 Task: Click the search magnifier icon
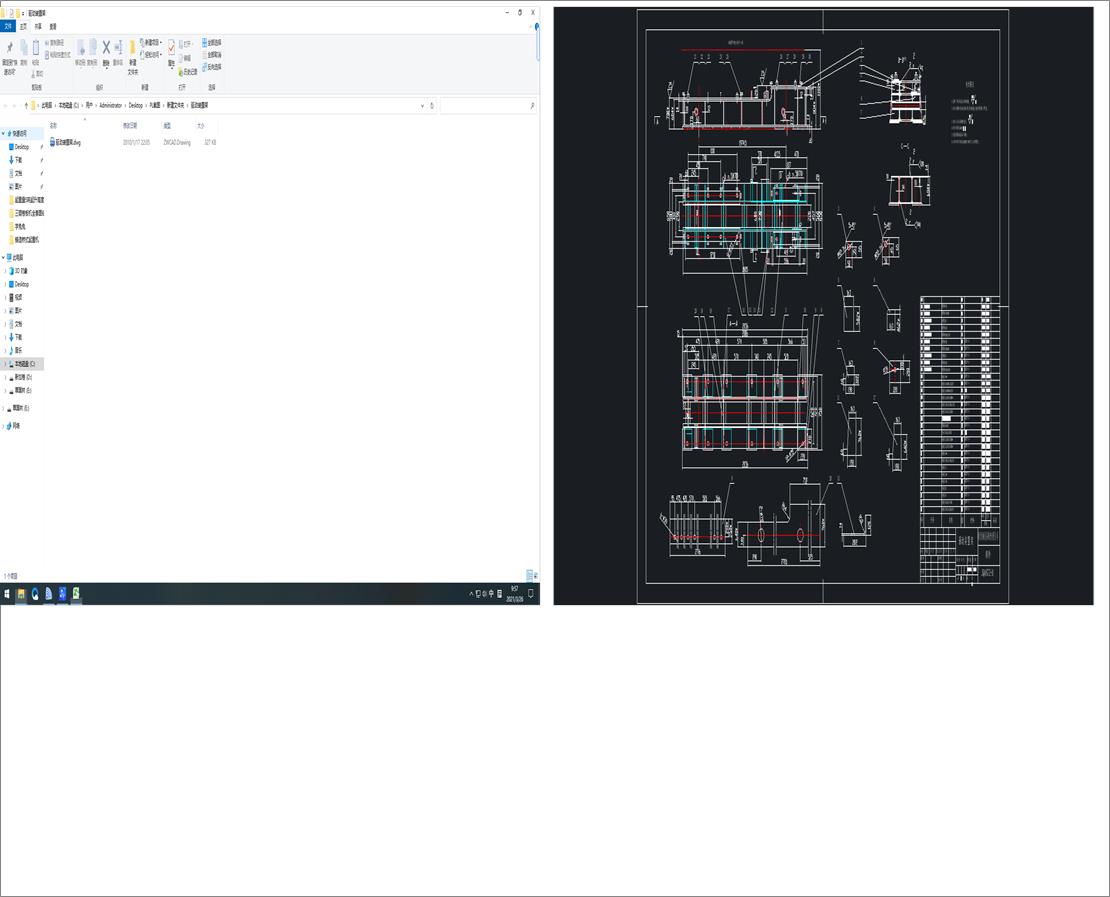click(532, 105)
